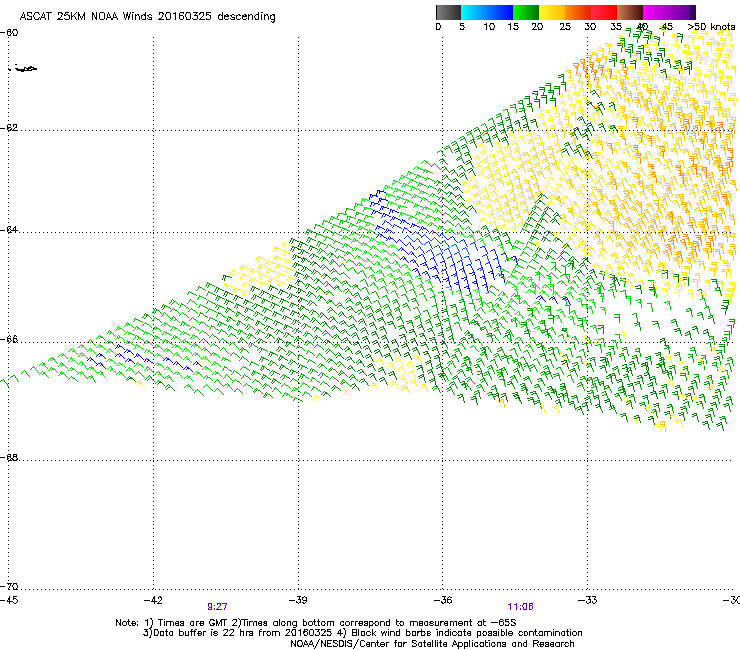This screenshot has width=740, height=650.
Task: Click the '-70' latitude axis label
Action: pos(9,587)
